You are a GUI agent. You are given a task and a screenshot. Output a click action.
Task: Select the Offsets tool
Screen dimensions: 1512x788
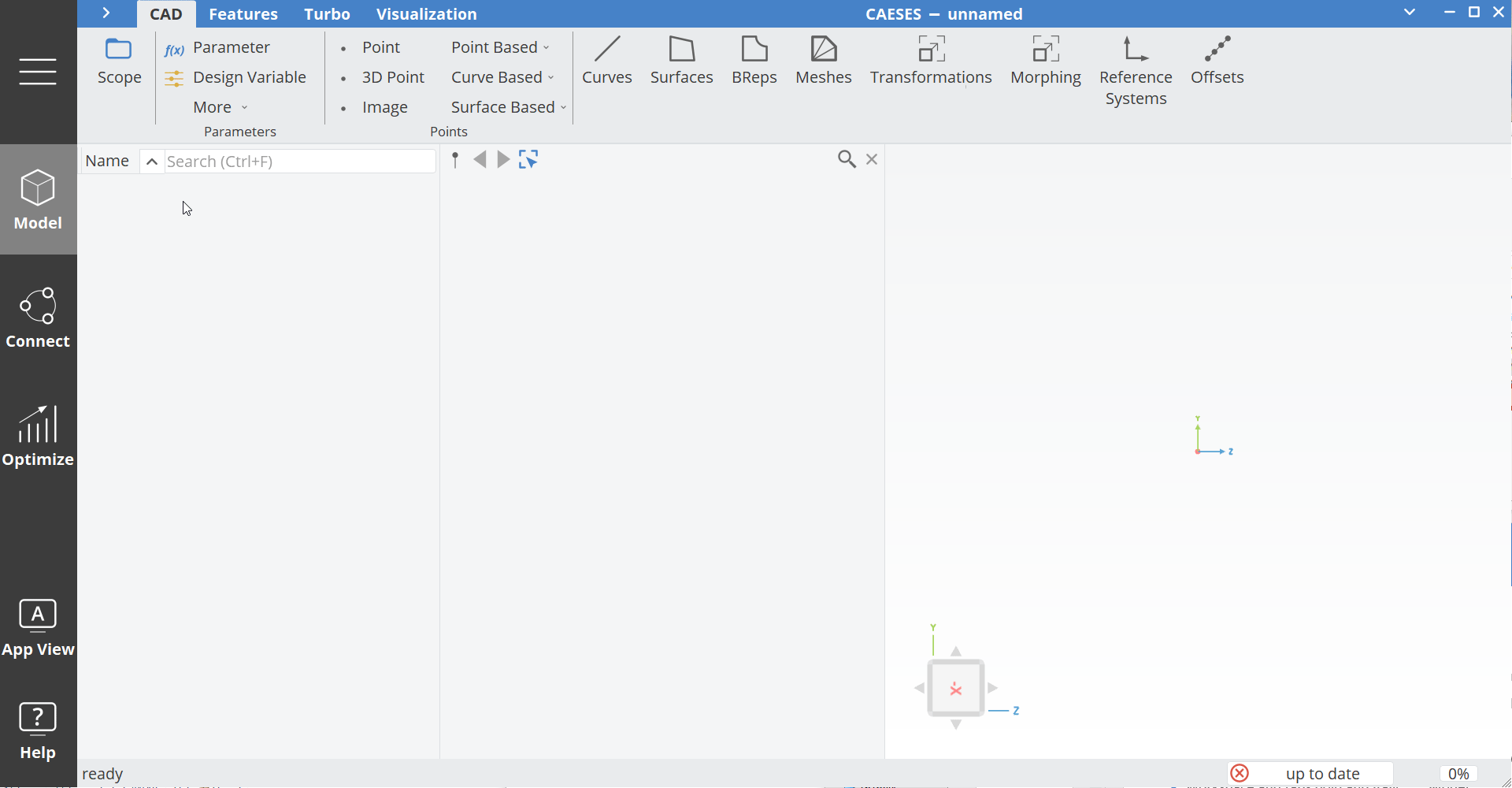[x=1216, y=61]
